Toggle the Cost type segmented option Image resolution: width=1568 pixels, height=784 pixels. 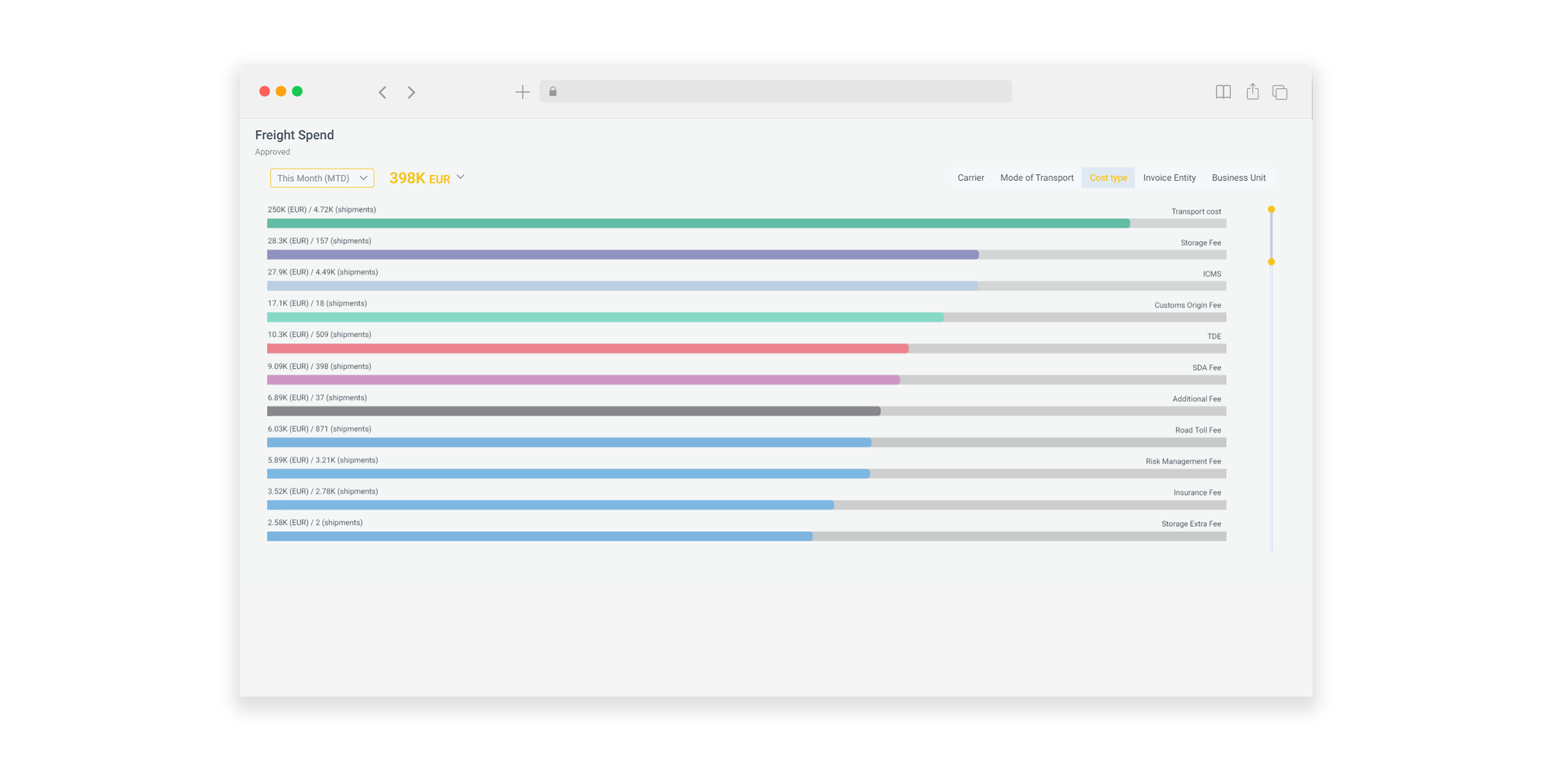click(x=1108, y=177)
